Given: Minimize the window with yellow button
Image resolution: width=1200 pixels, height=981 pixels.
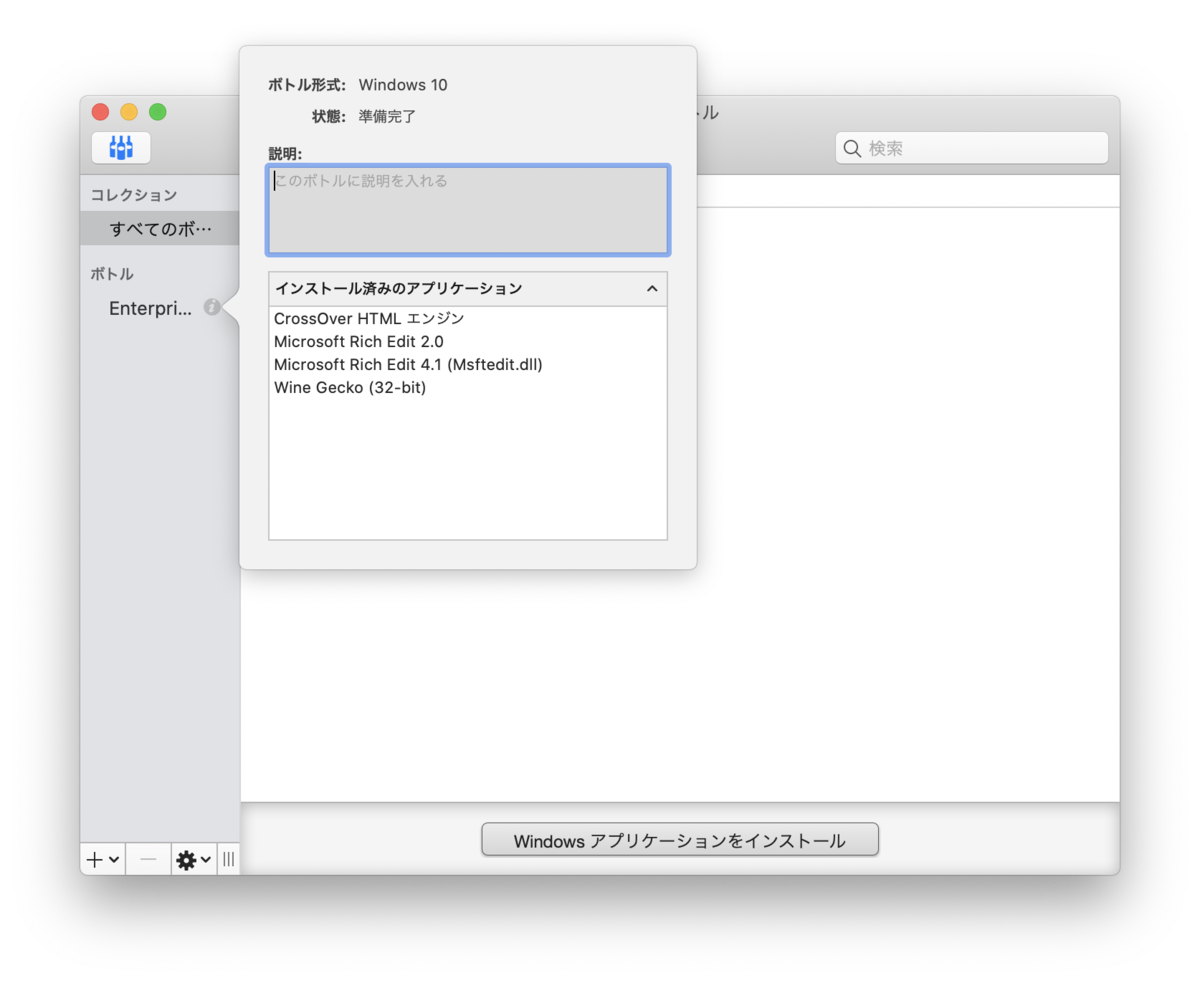Looking at the screenshot, I should [129, 112].
